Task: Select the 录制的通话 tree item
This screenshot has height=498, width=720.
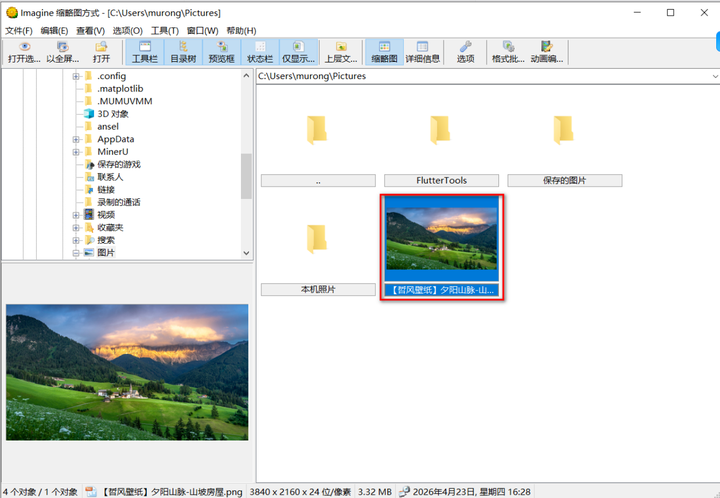Action: point(119,202)
